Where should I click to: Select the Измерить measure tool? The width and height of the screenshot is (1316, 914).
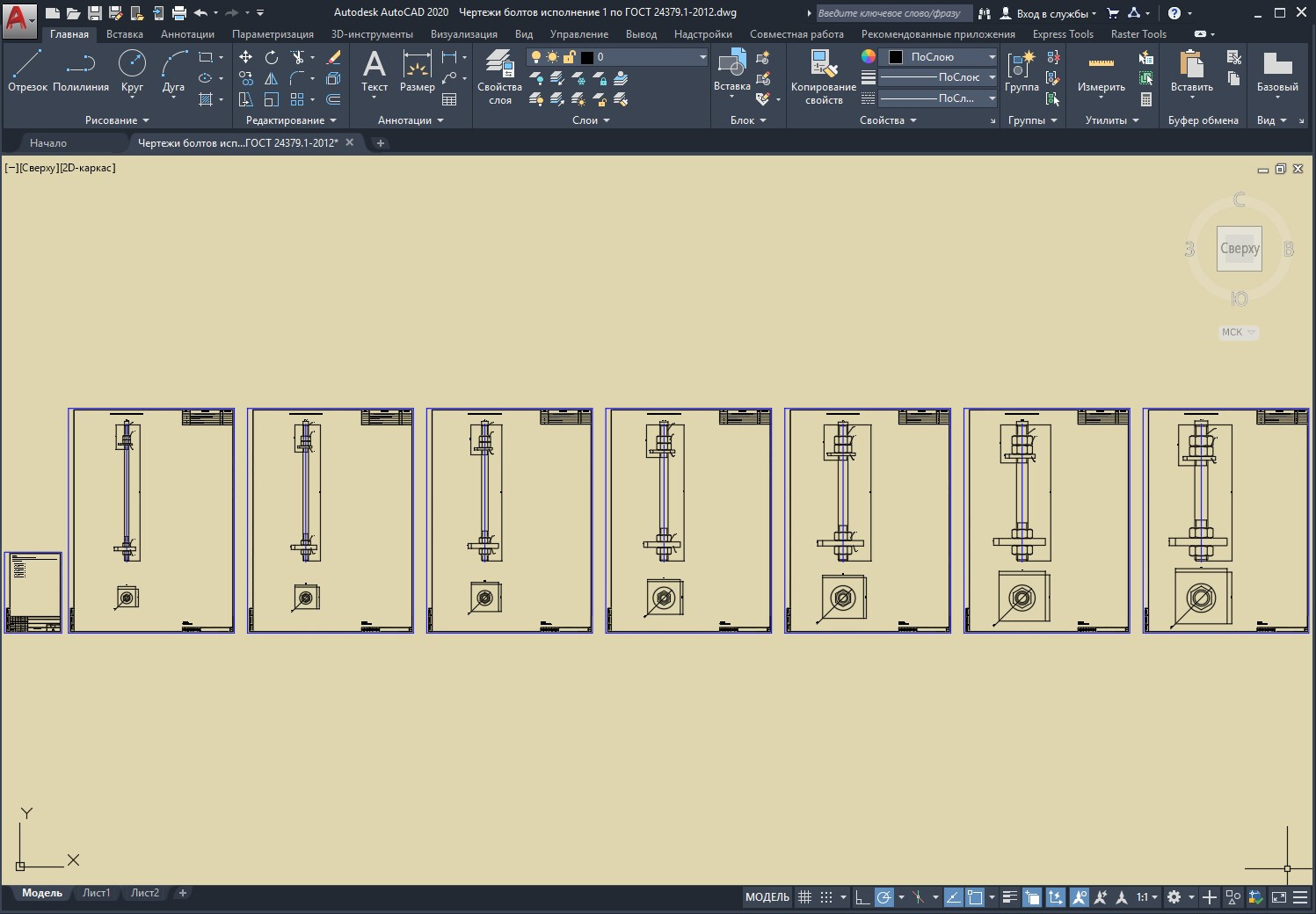[1101, 72]
